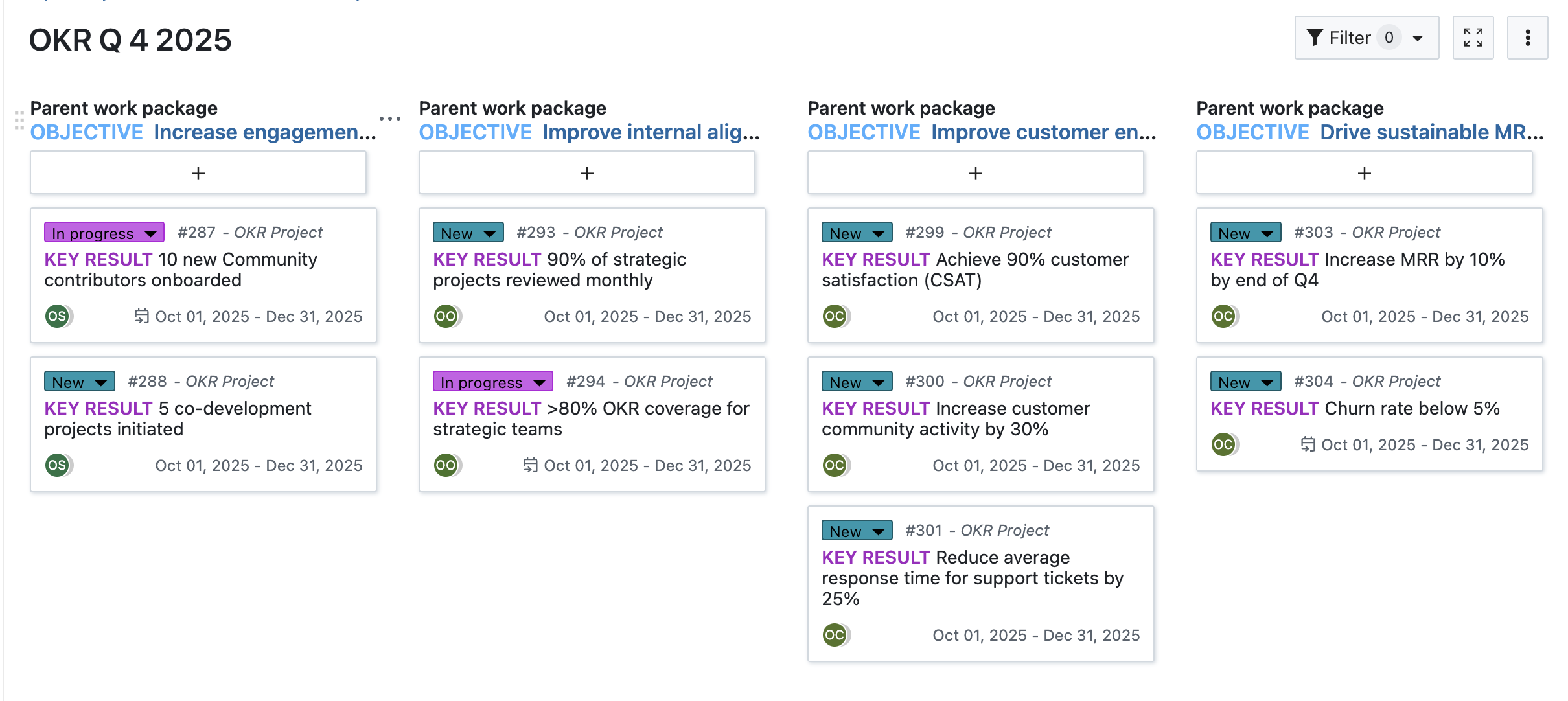This screenshot has width=1568, height=701.
Task: Add new card under Increase engagement column
Action: coord(198,172)
